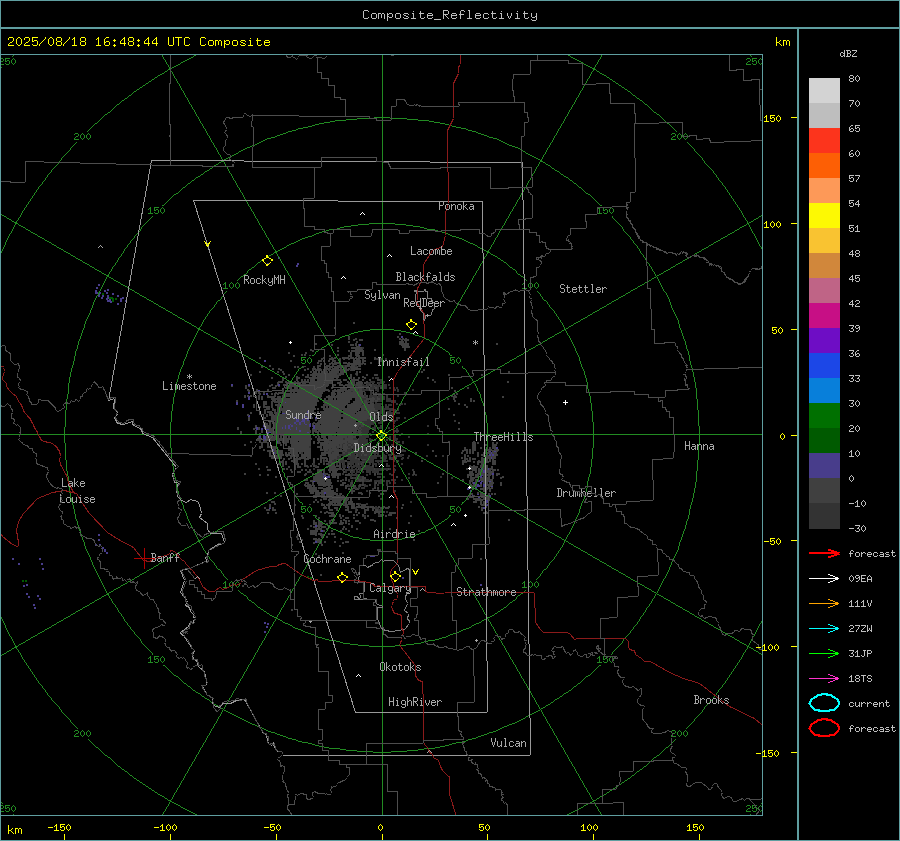Image resolution: width=900 pixels, height=841 pixels.
Task: Select the RedDeer city label
Action: 424,303
